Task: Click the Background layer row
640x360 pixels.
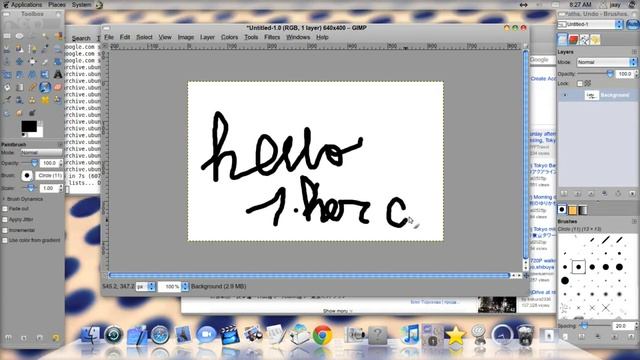Action: click(598, 95)
